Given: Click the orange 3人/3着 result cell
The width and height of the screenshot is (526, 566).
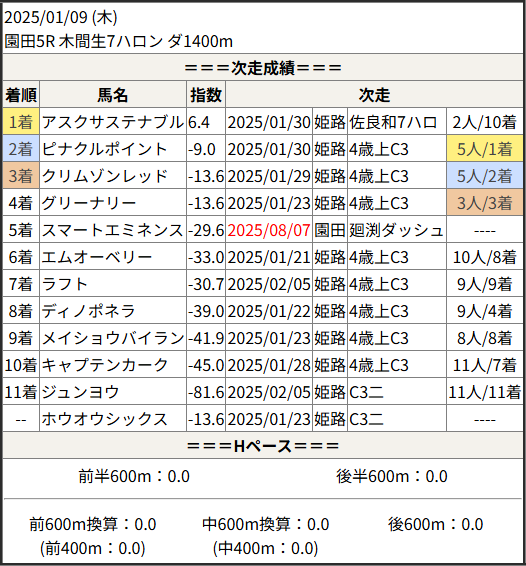Looking at the screenshot, I should click(x=484, y=203).
